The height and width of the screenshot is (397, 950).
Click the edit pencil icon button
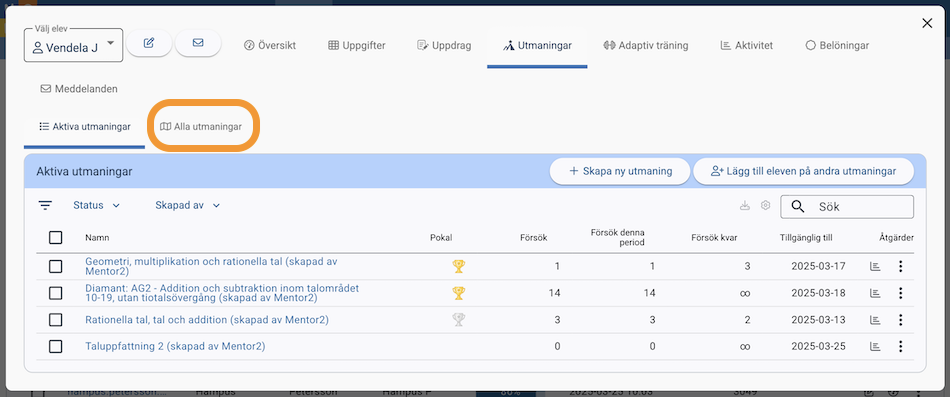pyautogui.click(x=149, y=43)
